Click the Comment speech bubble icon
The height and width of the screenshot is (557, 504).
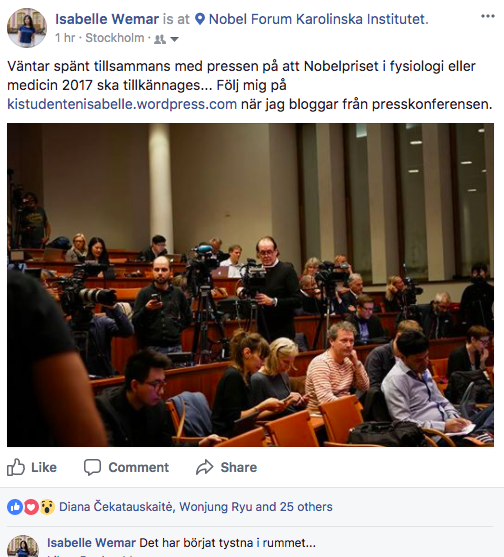[x=92, y=467]
